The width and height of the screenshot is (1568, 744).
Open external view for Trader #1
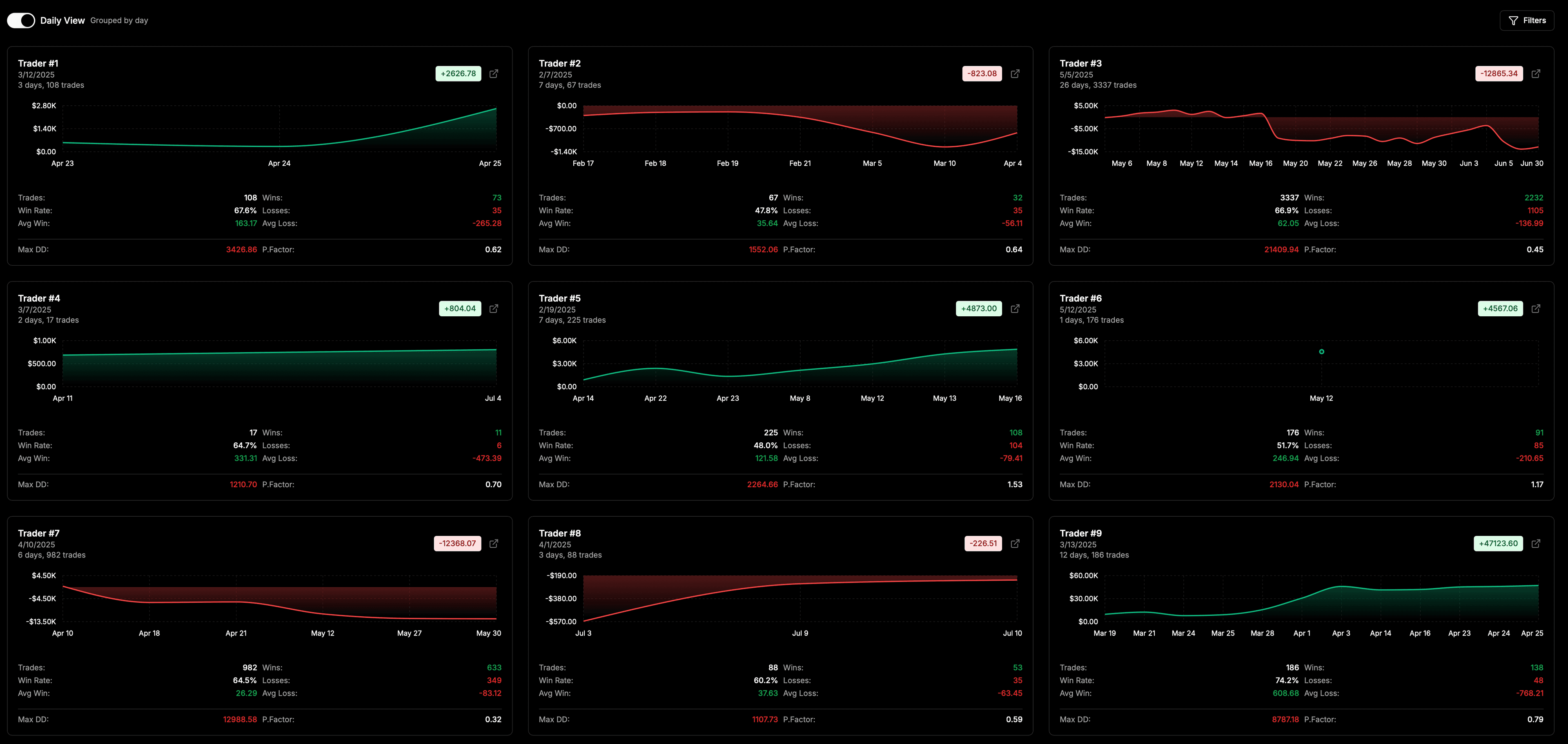coord(494,73)
